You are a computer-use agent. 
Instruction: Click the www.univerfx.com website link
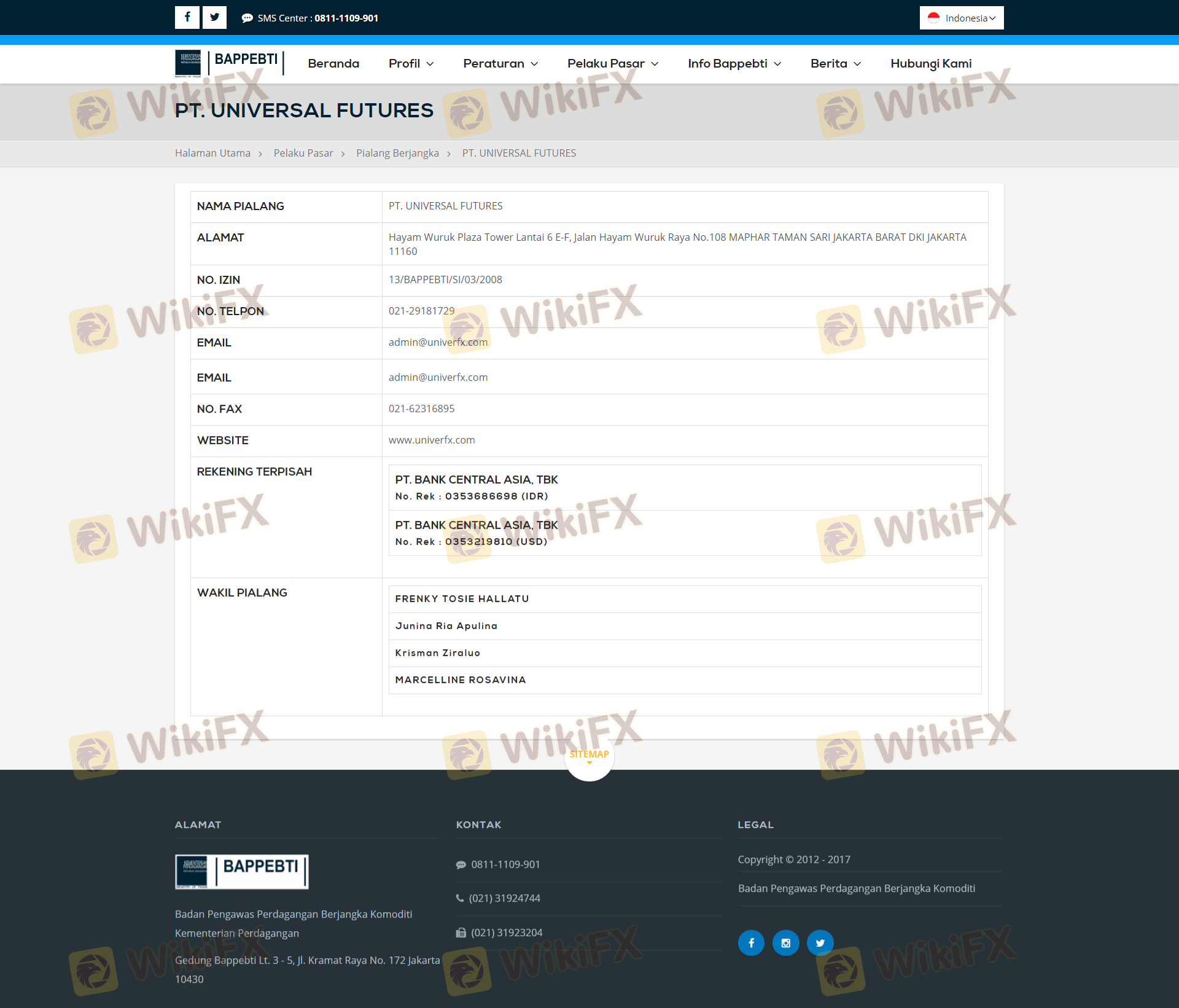coord(431,440)
